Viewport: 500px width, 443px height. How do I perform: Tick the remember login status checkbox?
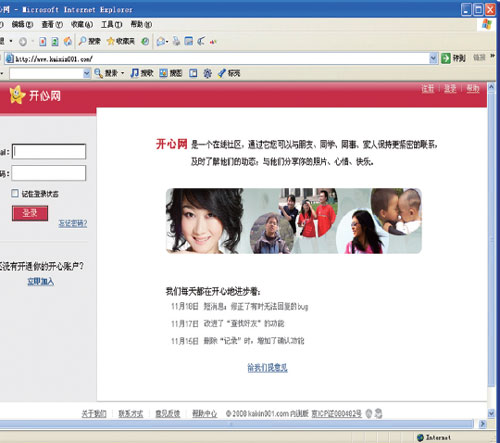coord(15,193)
